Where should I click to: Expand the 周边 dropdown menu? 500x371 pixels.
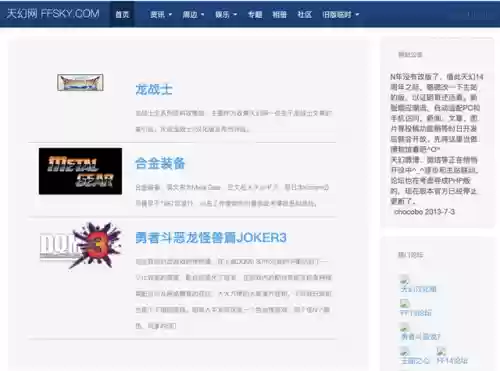point(193,14)
